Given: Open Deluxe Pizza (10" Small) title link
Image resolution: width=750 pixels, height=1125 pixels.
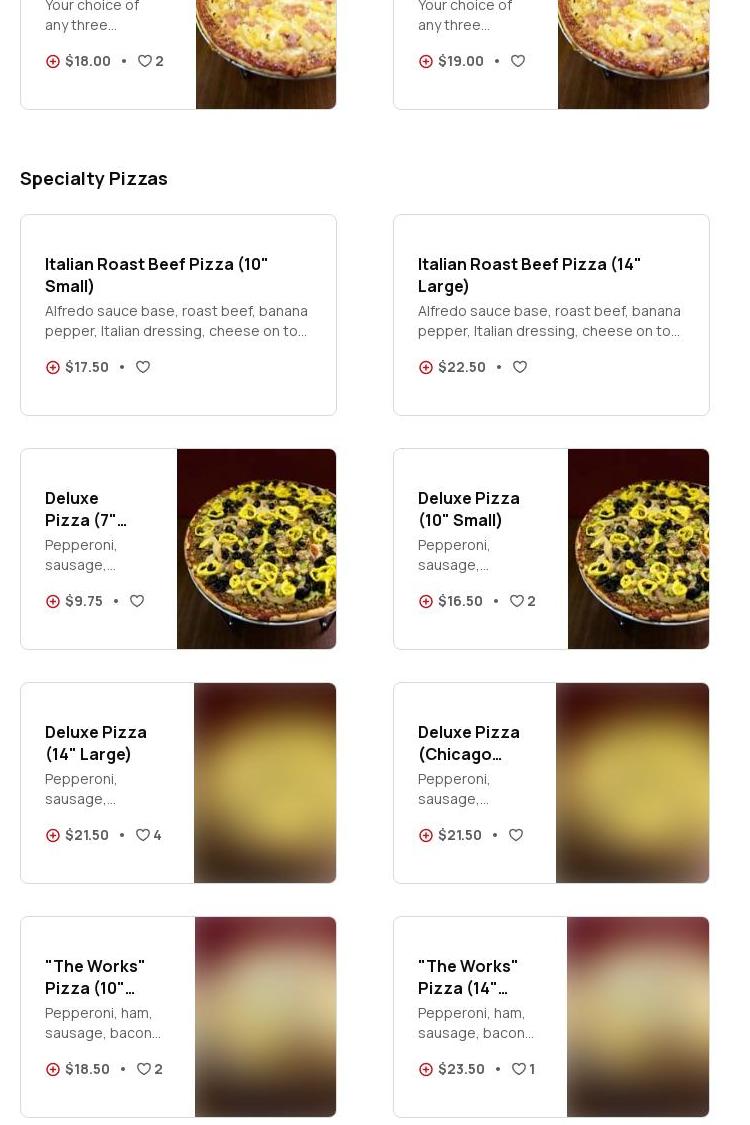Looking at the screenshot, I should (468, 509).
